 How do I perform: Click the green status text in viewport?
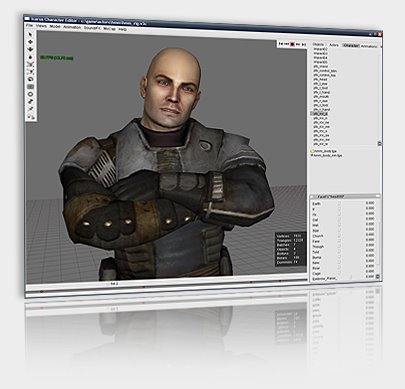click(x=57, y=58)
